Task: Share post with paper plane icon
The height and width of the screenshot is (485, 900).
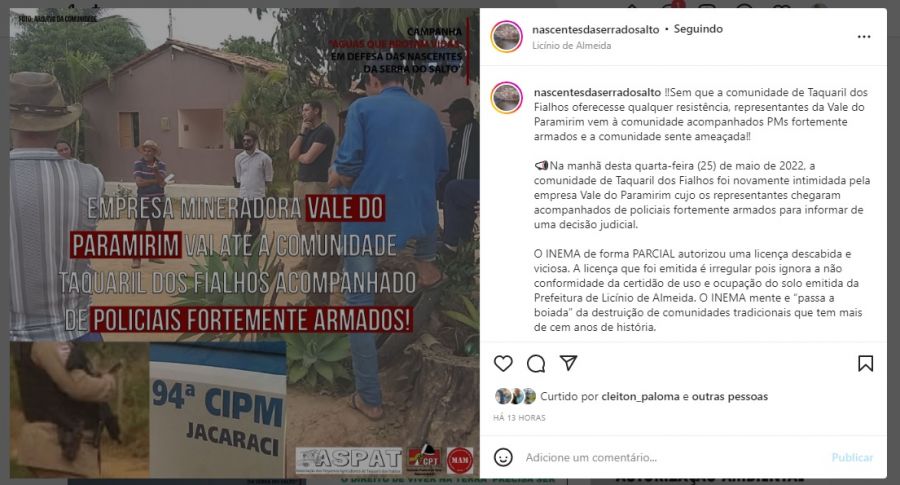Action: [568, 363]
